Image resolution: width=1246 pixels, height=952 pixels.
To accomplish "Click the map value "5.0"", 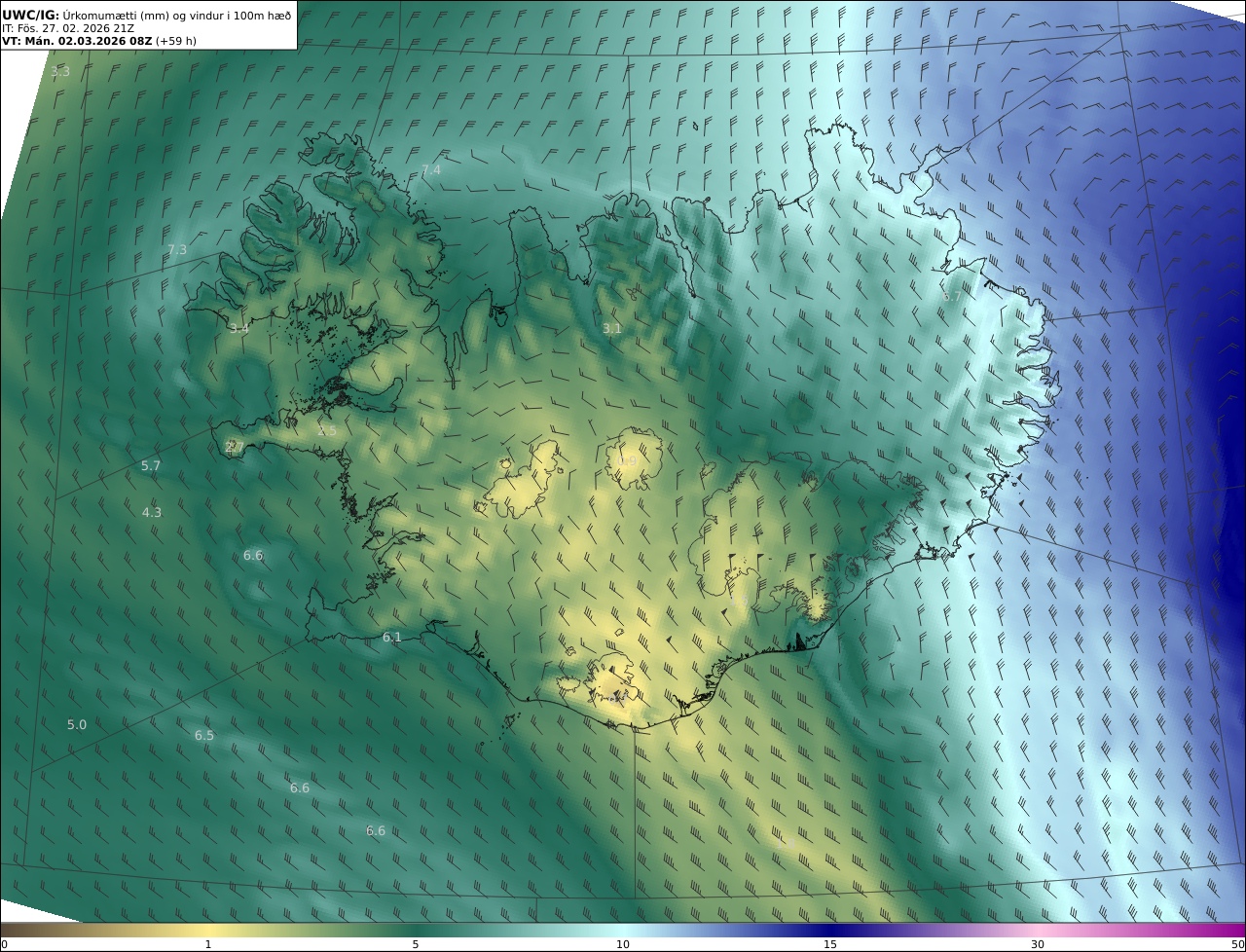I will [77, 725].
